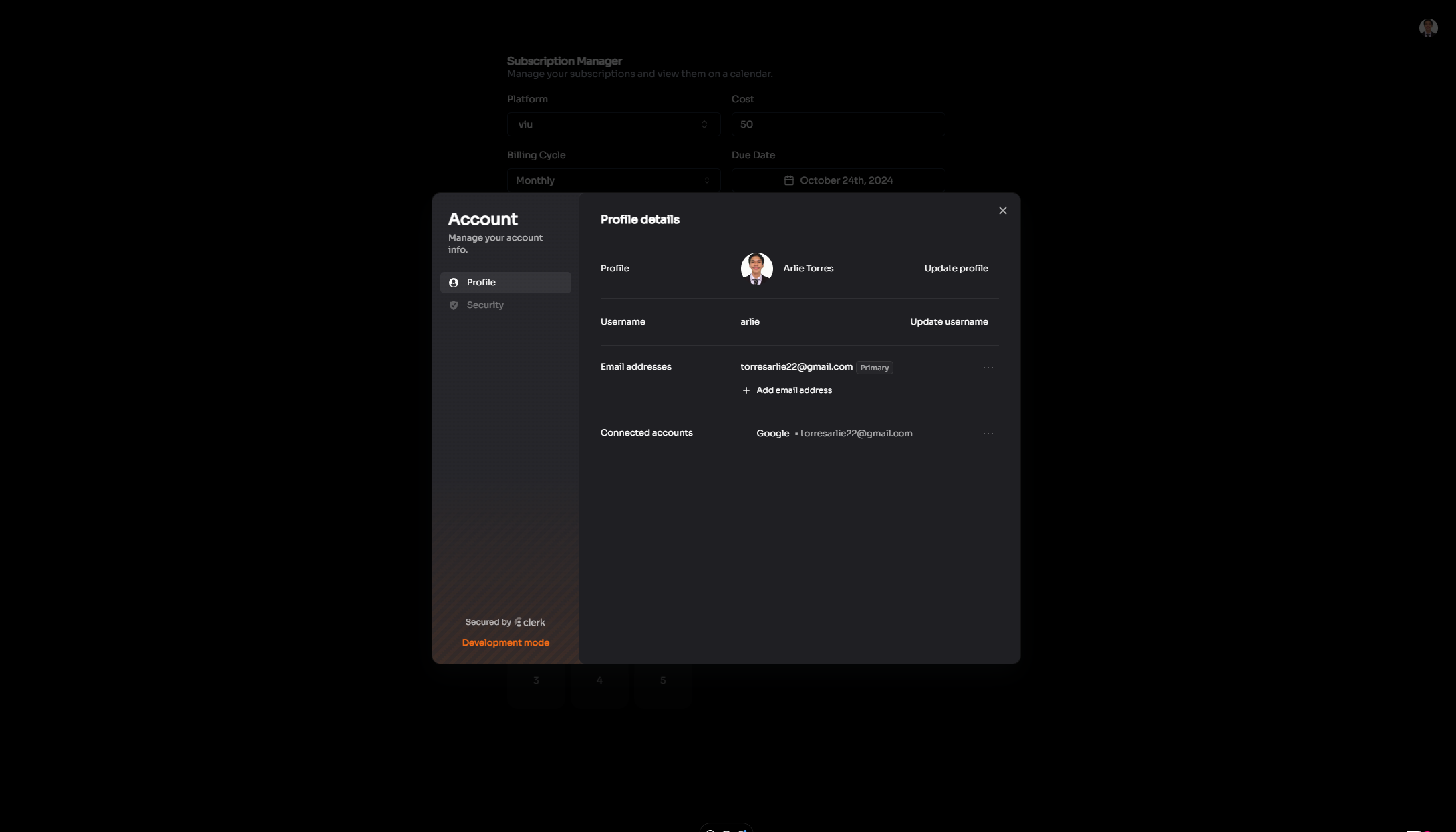Click Update profile
This screenshot has height=832, width=1456.
956,268
